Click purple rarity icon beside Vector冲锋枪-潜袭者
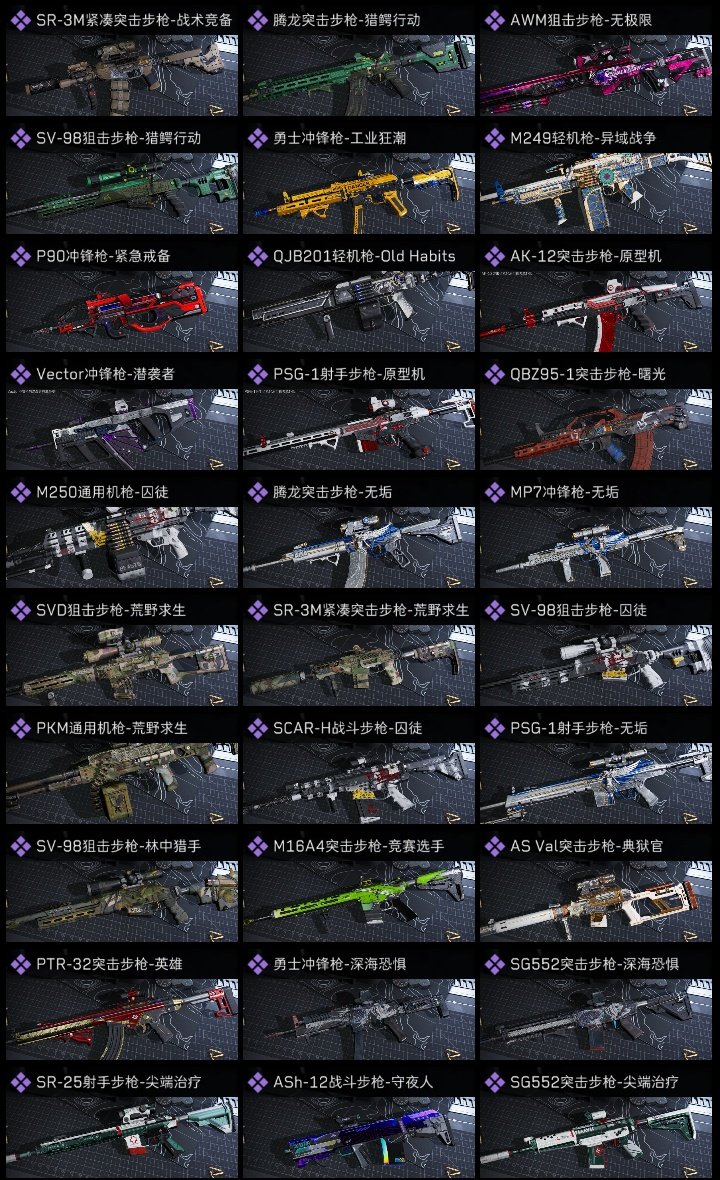 click(20, 374)
